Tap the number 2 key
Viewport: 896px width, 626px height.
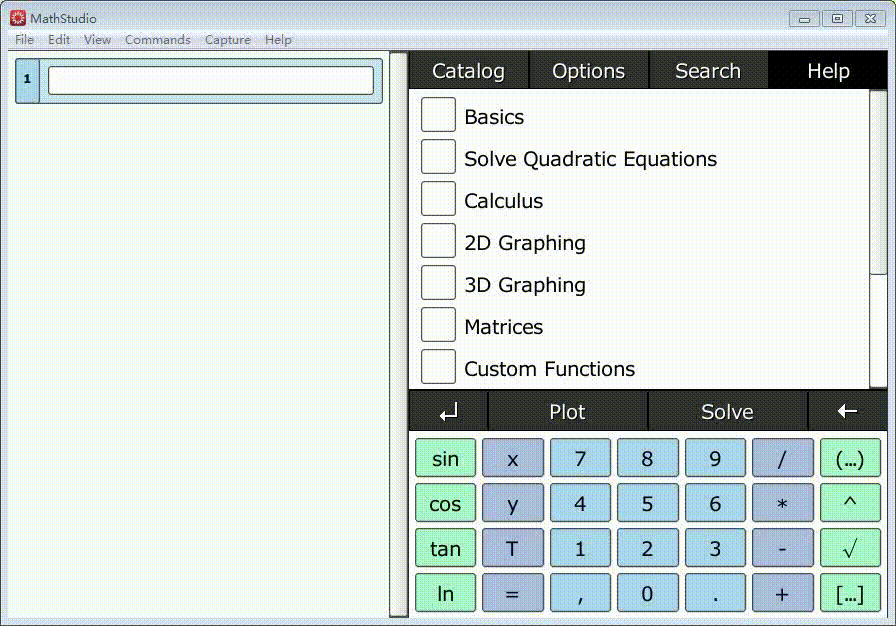(x=647, y=548)
